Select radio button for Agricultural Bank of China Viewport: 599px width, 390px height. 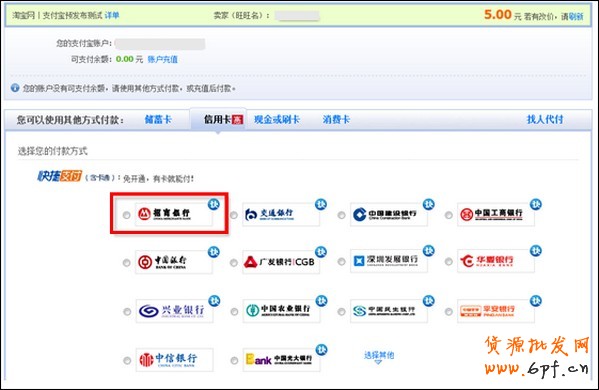[234, 312]
